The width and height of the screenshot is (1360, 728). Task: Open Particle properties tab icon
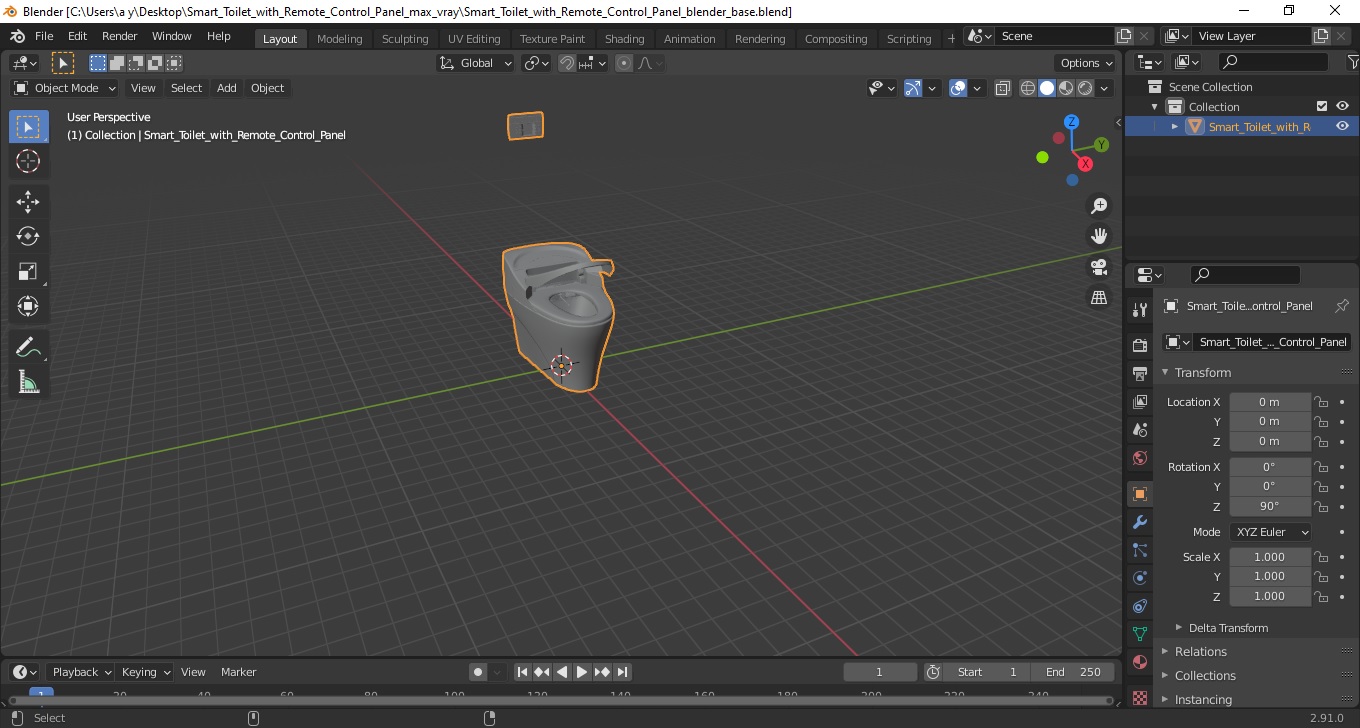click(x=1140, y=550)
